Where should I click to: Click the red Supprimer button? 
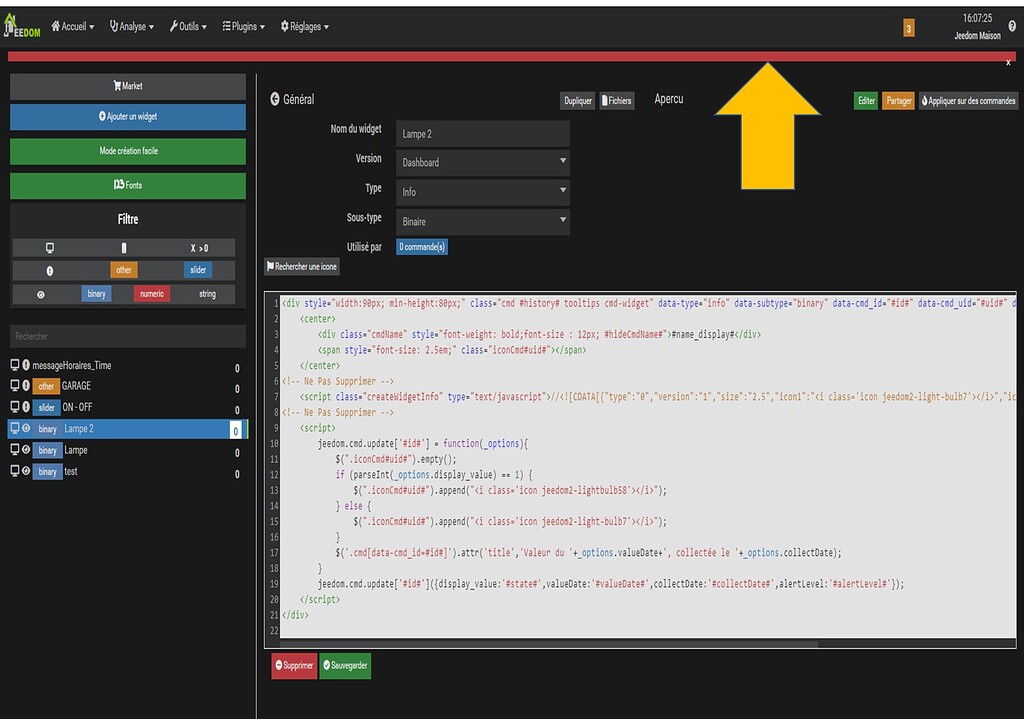click(294, 665)
